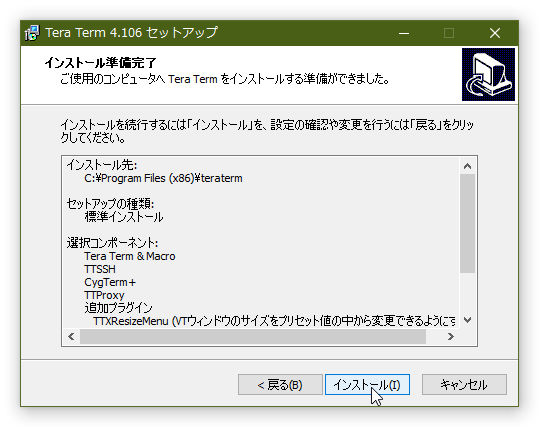Click the 追加プラグイン line
The width and height of the screenshot is (539, 427).
coord(118,308)
